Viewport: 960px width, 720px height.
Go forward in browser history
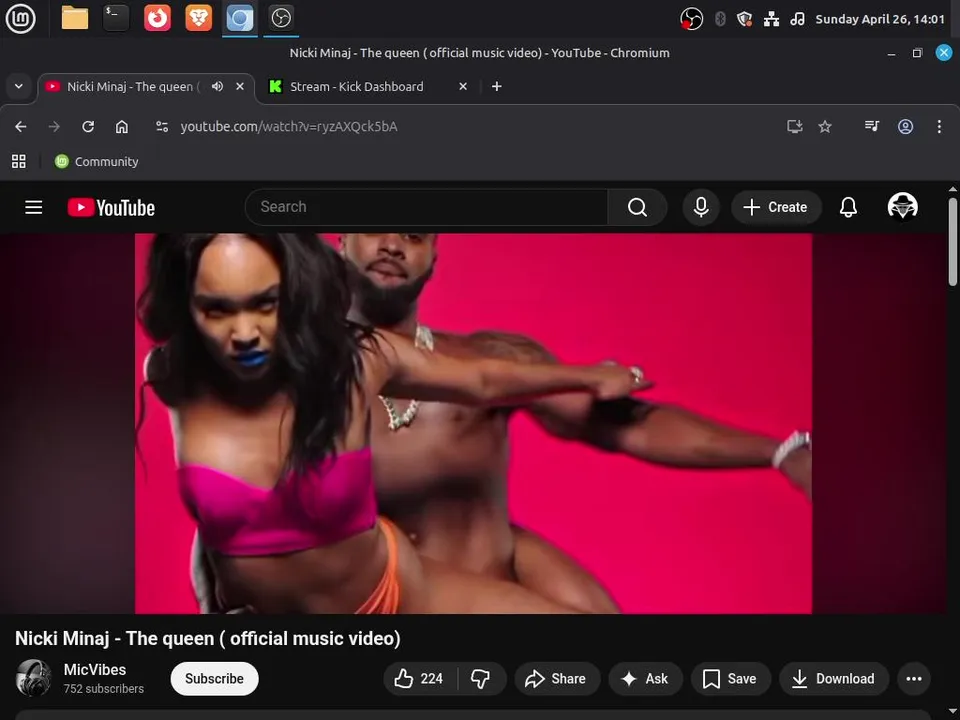coord(54,127)
